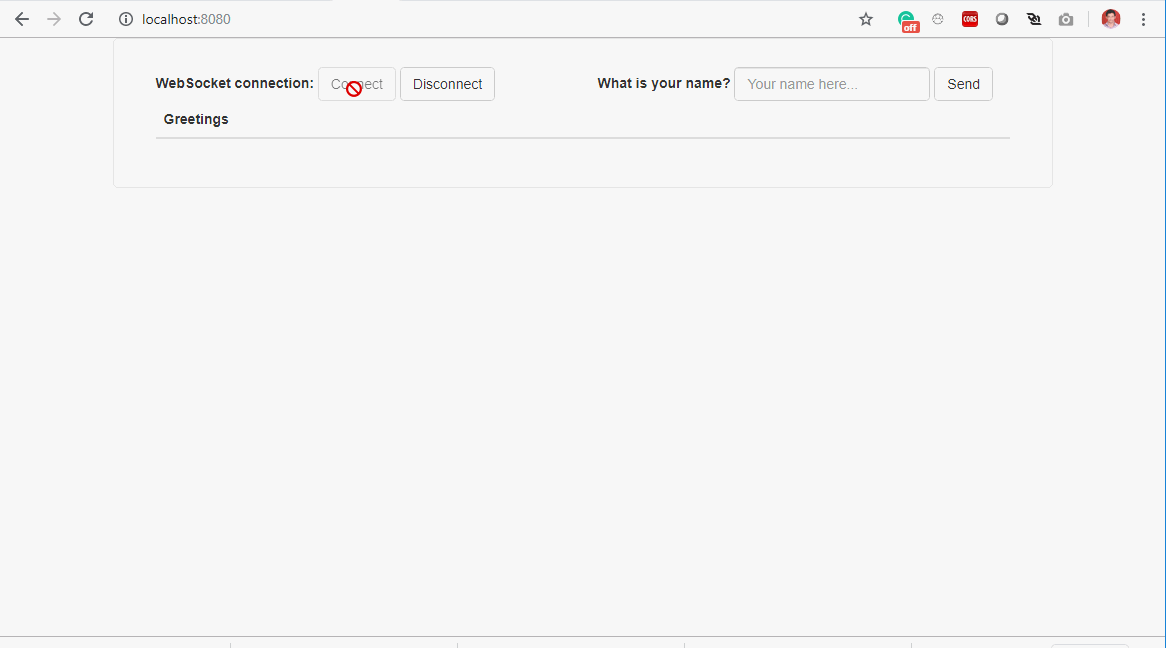Image resolution: width=1166 pixels, height=648 pixels.
Task: Click the 'What is your name?' label
Action: coord(663,83)
